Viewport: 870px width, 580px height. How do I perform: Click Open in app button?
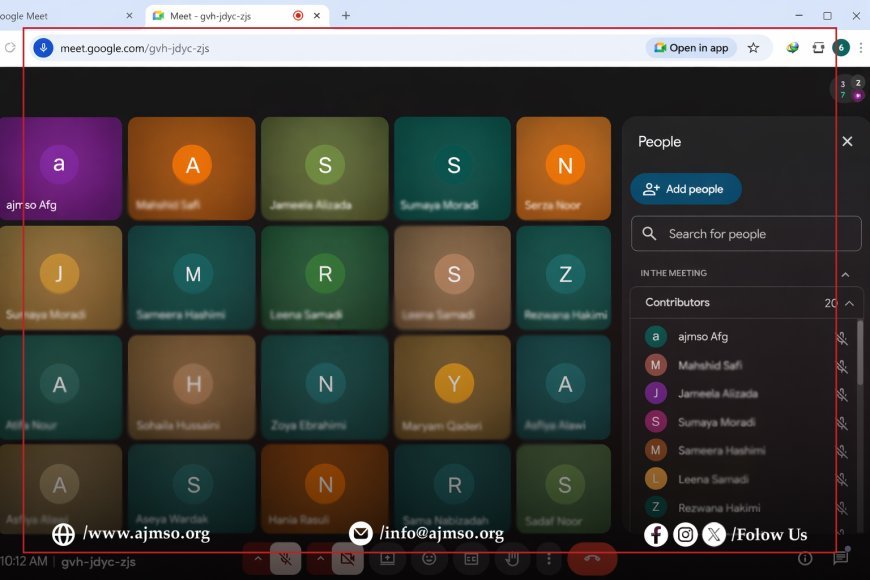[691, 48]
